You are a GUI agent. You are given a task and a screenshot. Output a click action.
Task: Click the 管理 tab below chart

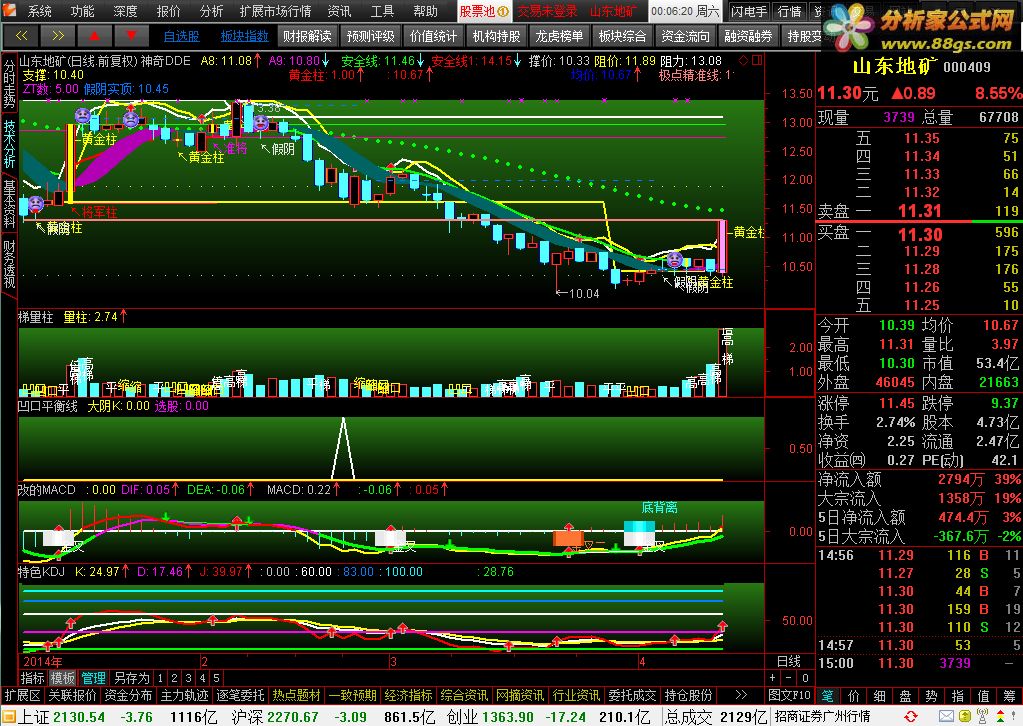click(93, 678)
